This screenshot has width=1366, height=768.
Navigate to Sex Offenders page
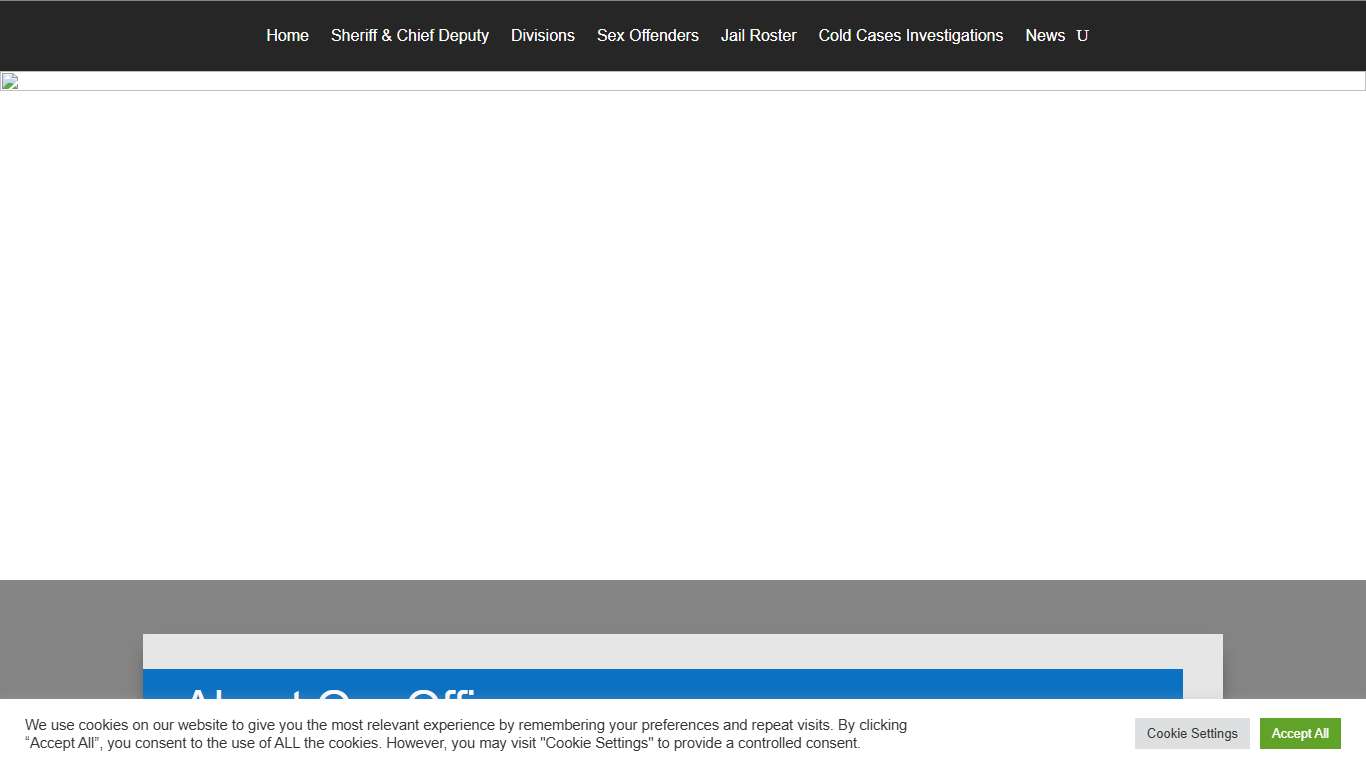point(647,36)
